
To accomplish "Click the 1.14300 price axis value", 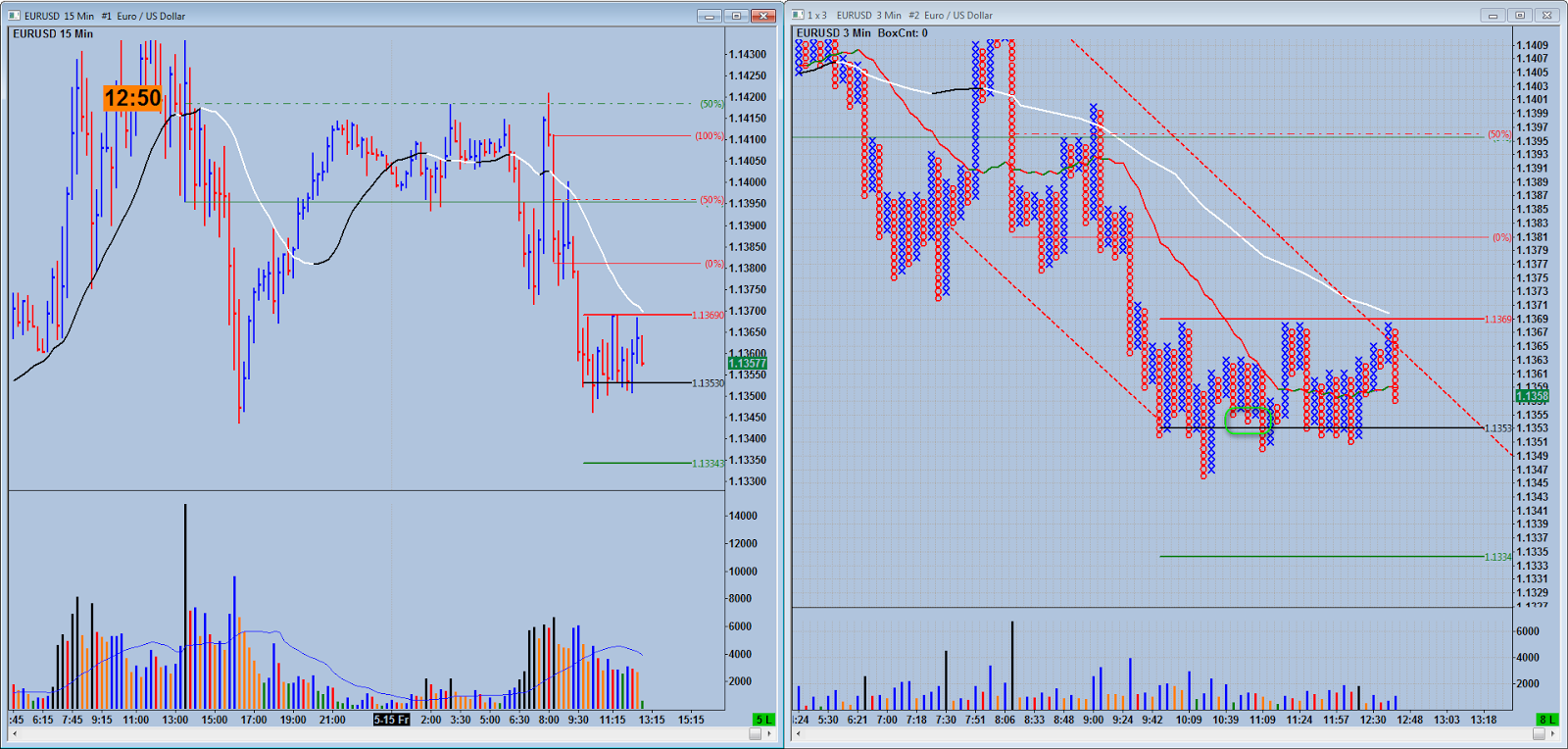I will [x=750, y=54].
